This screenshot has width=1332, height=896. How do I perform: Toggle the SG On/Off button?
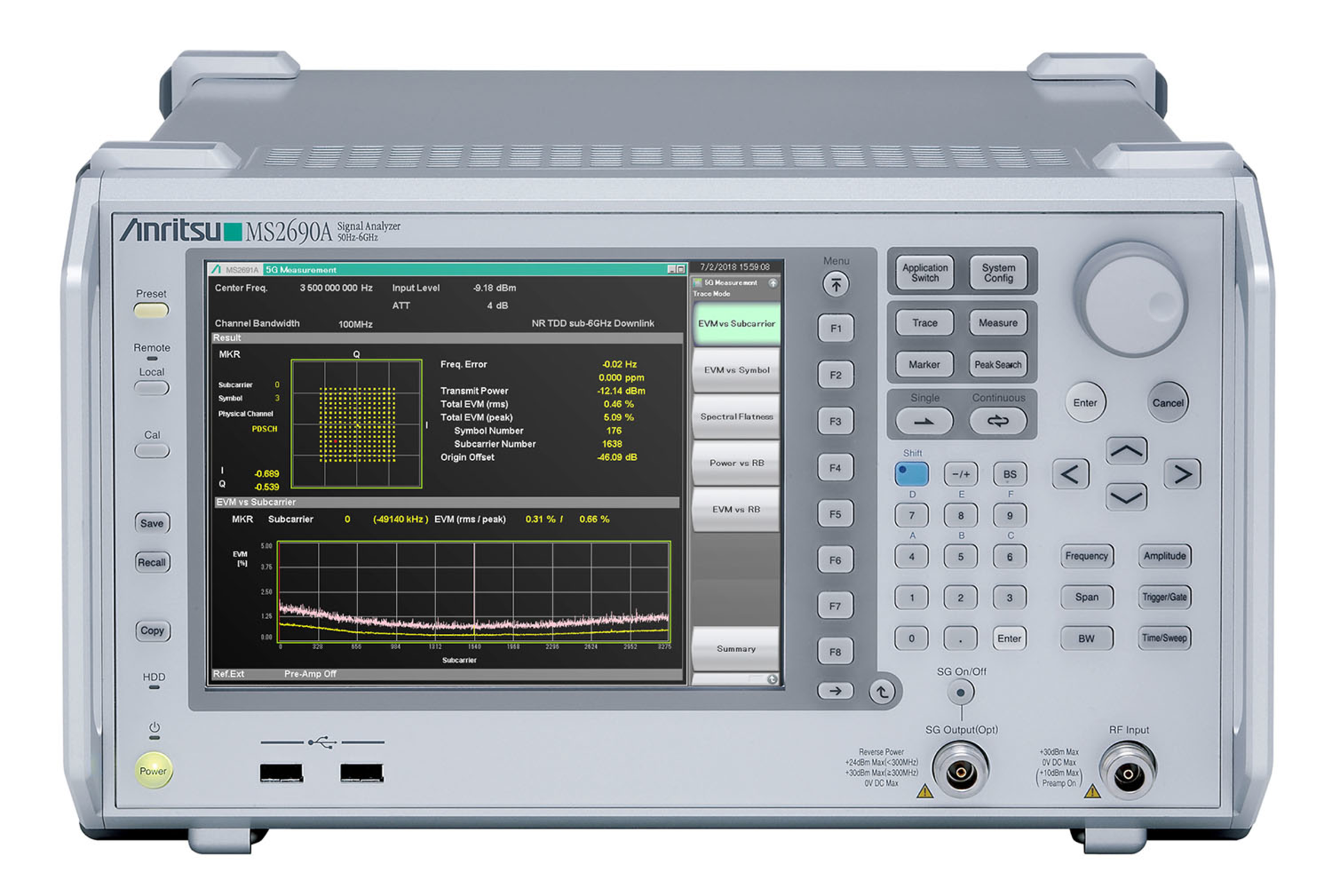tap(961, 692)
